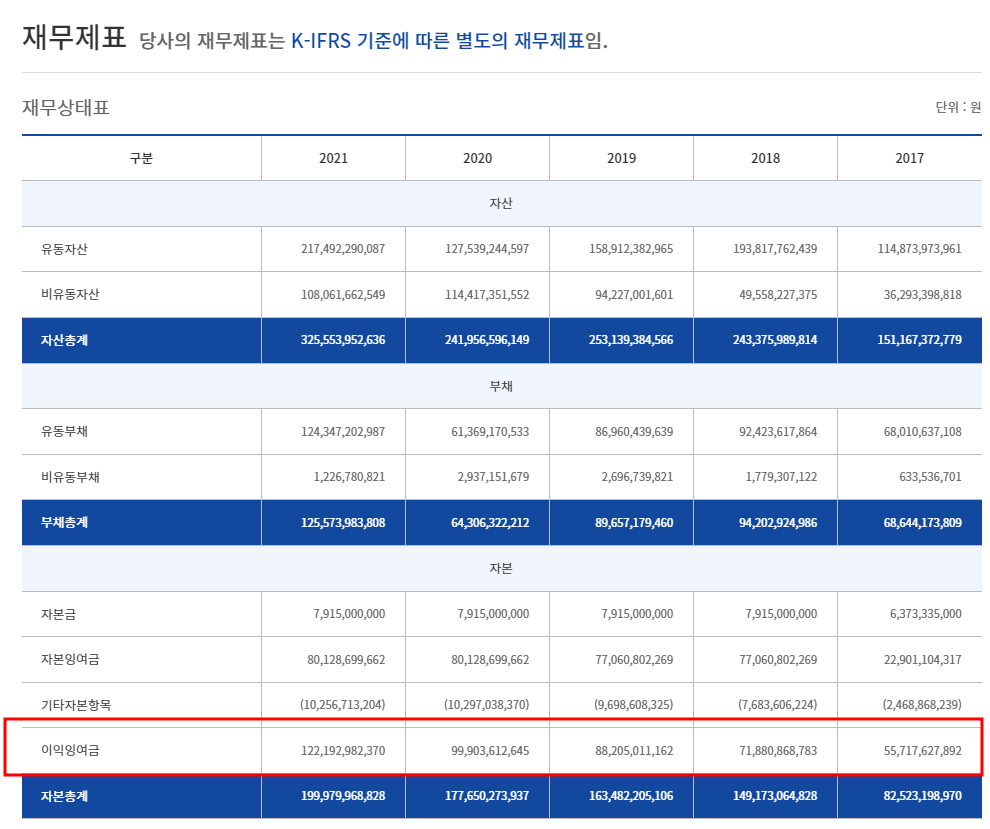Click value 127,539,244,597

tap(487, 249)
